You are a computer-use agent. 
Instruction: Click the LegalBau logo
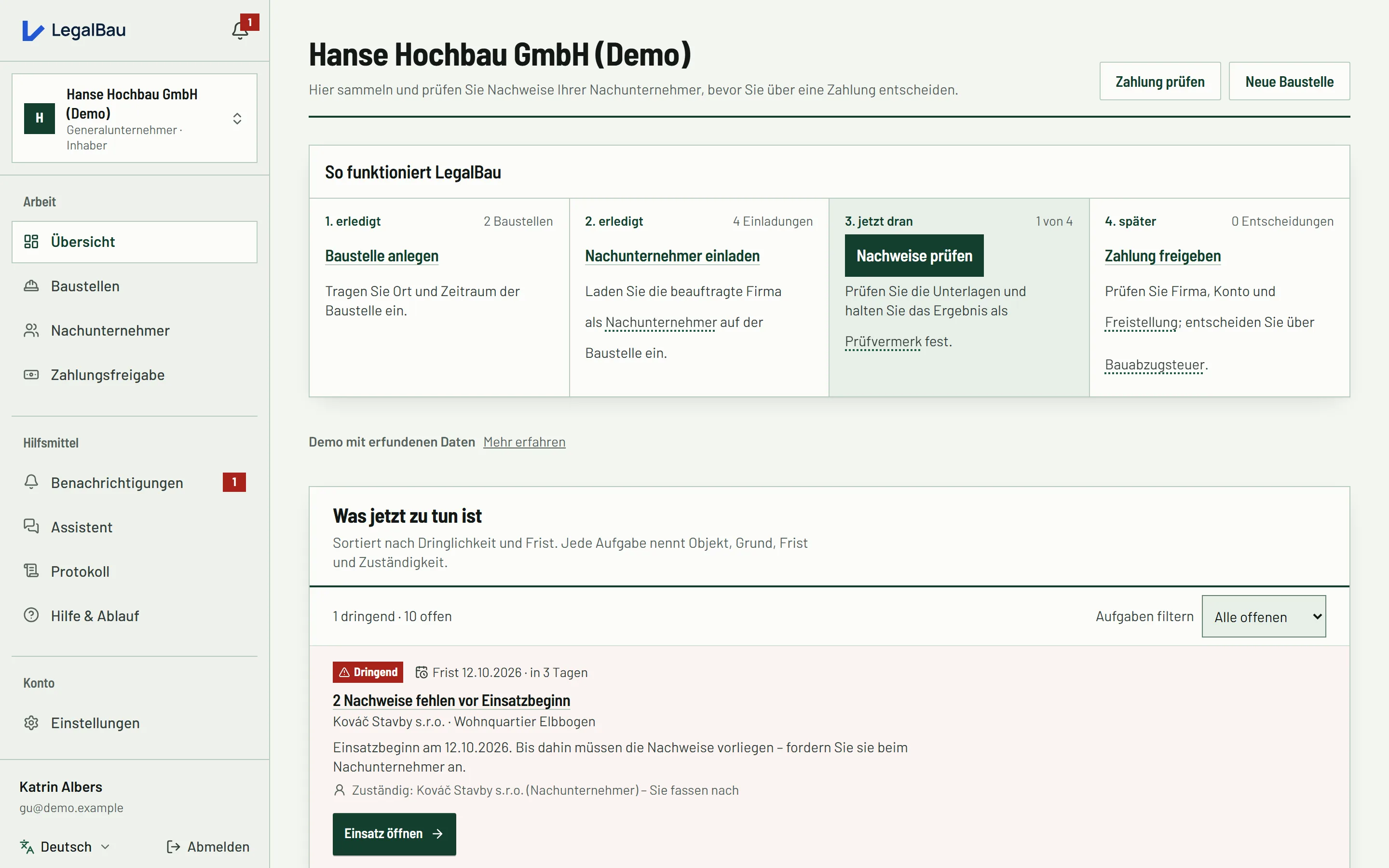(73, 30)
